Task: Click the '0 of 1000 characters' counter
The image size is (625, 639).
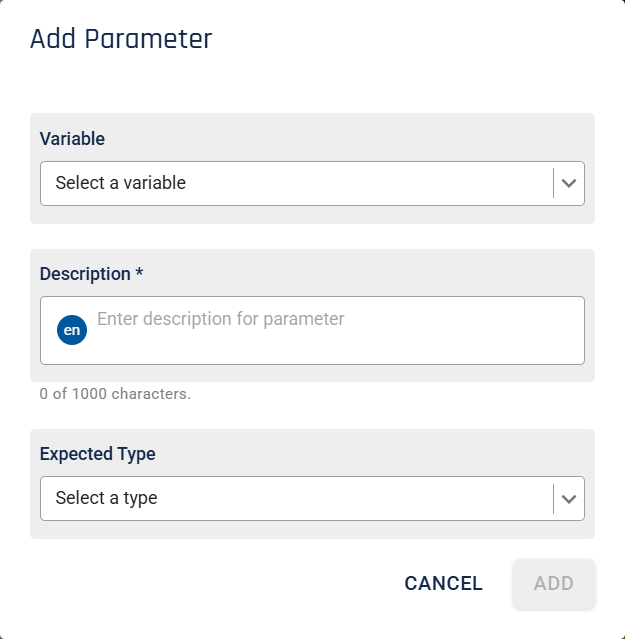Action: coord(115,394)
